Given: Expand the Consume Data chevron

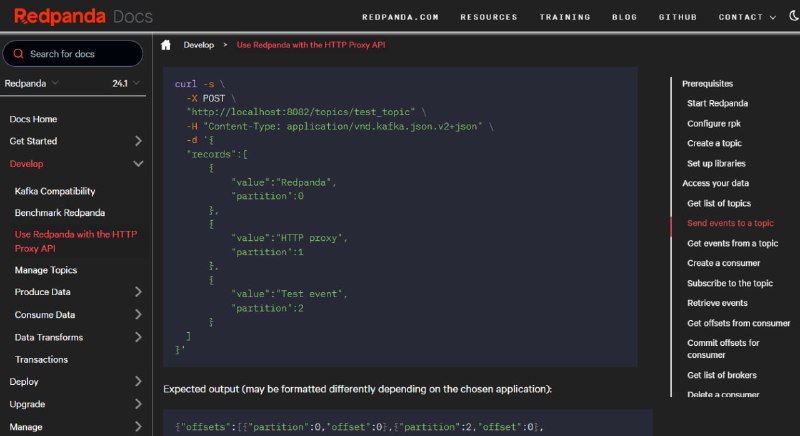Looking at the screenshot, I should click(138, 315).
